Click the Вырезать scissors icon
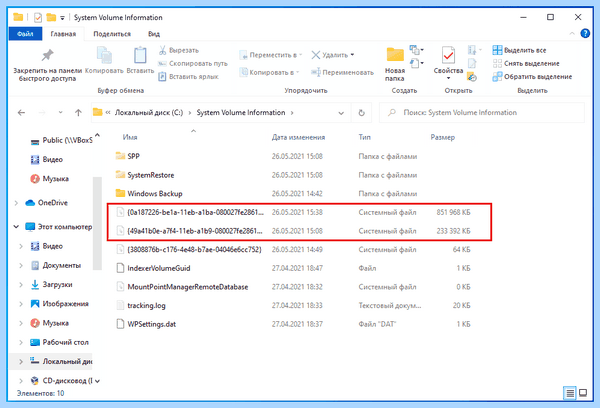 point(162,50)
